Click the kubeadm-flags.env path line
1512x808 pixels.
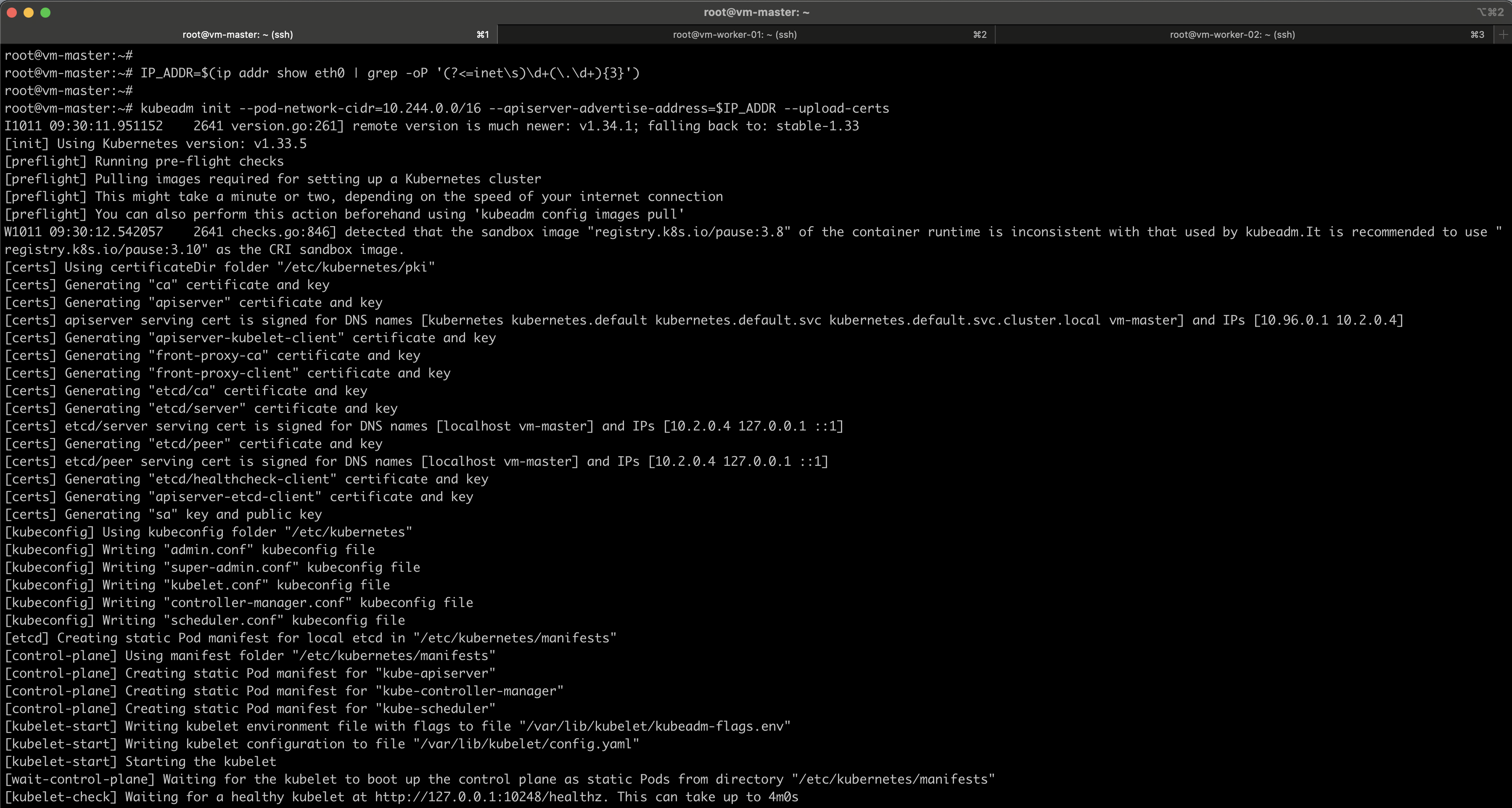coord(654,726)
